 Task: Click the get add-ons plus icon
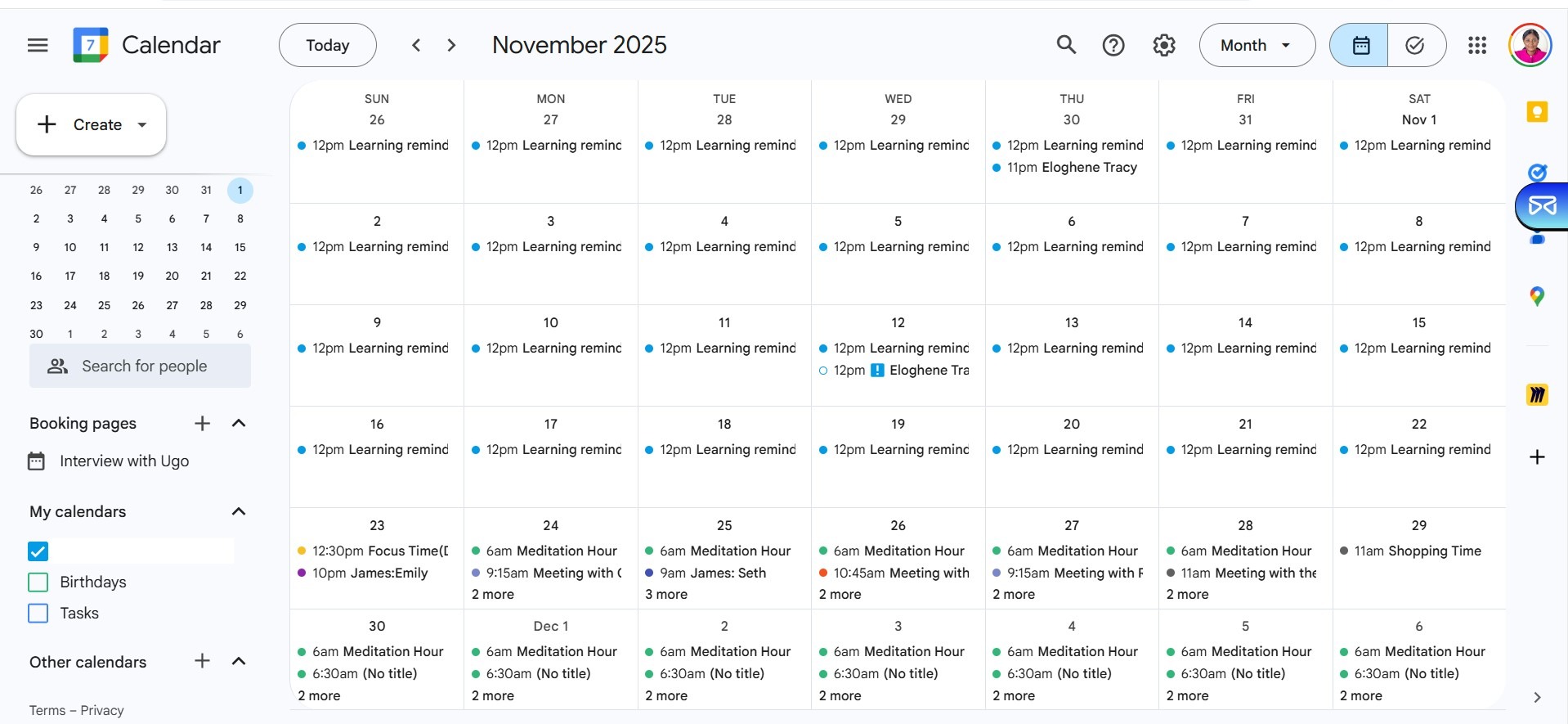point(1537,457)
